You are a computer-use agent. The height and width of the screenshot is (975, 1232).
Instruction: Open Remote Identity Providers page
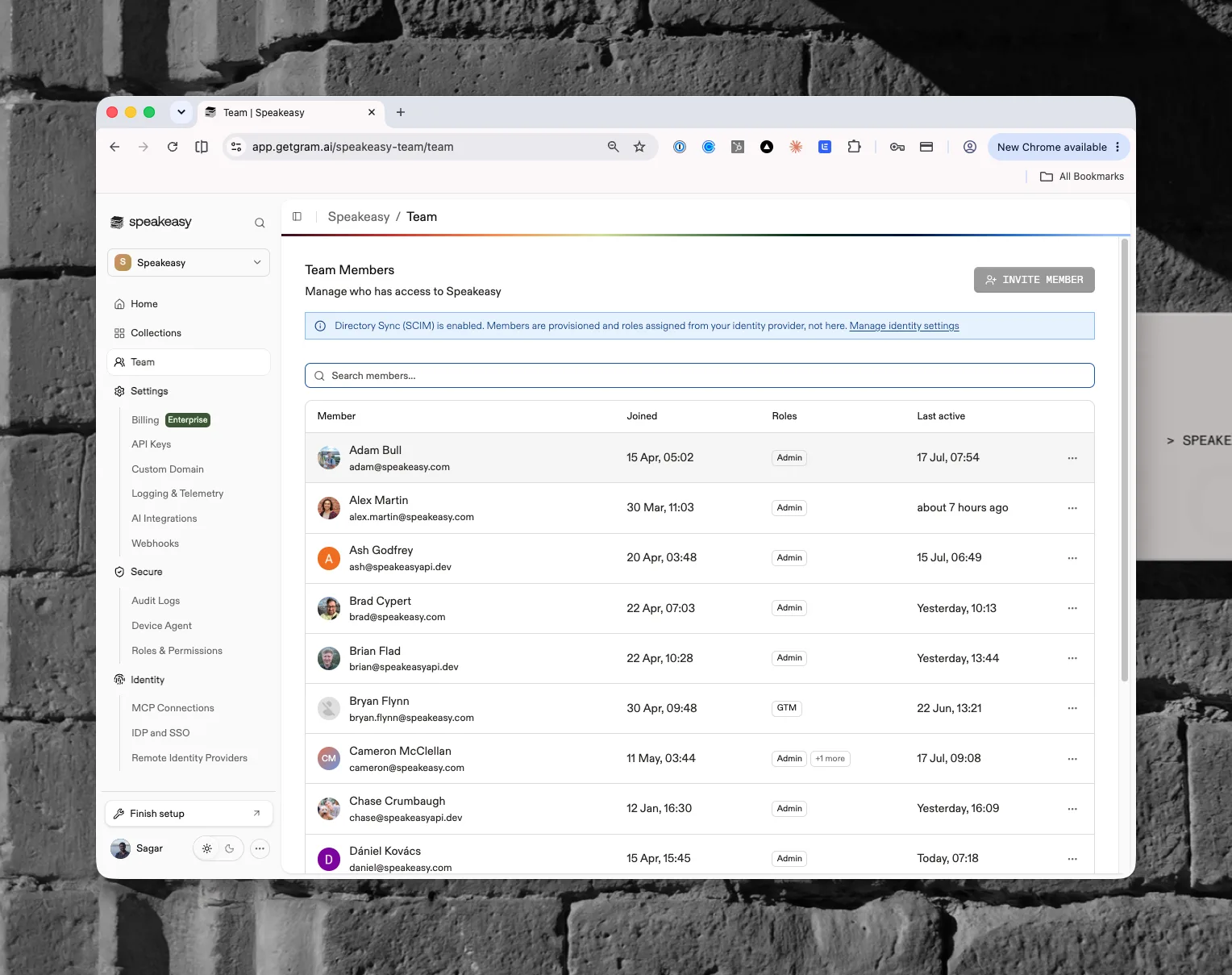189,758
